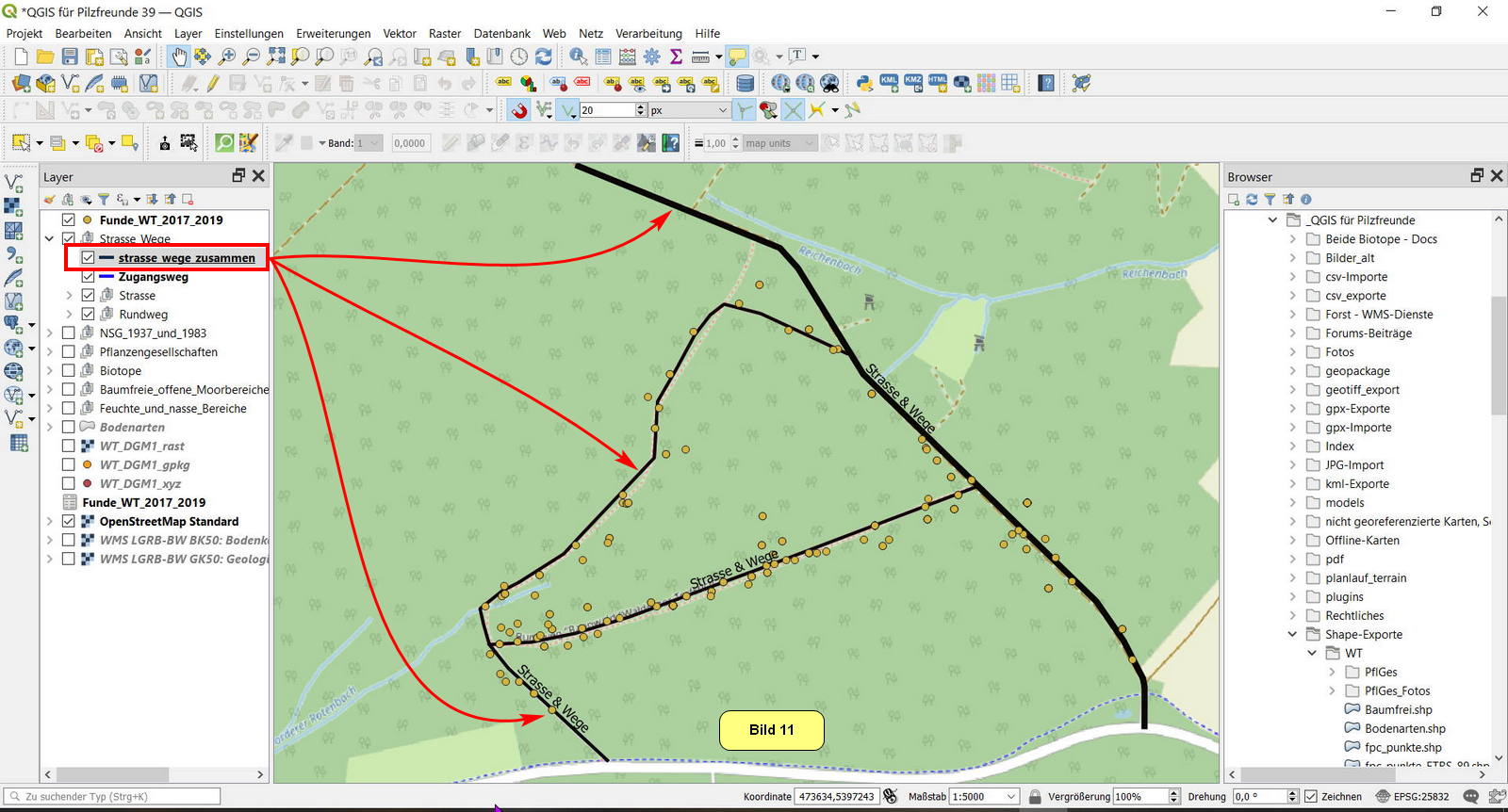Screen dimensions: 1508x812
Task: Click the Refresh map icon
Action: tap(544, 57)
